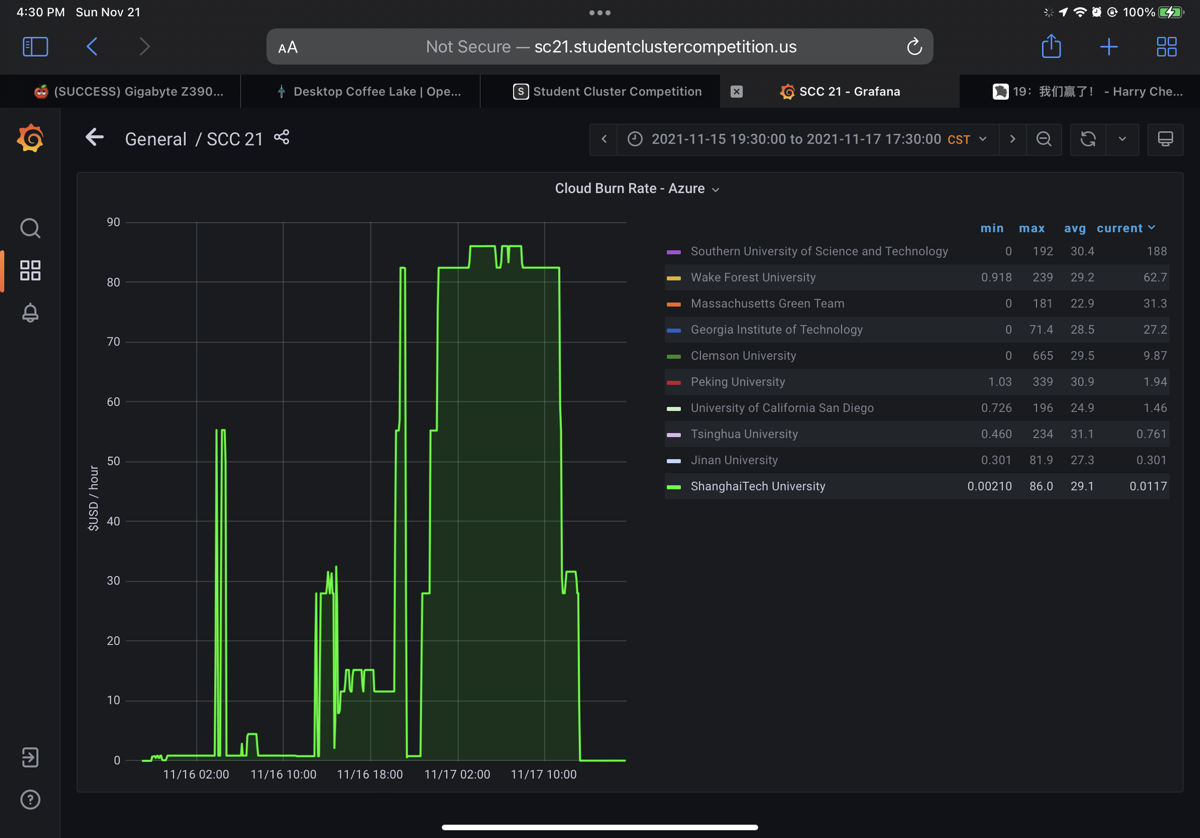Zoom out the time range
This screenshot has width=1200, height=838.
coord(1044,139)
